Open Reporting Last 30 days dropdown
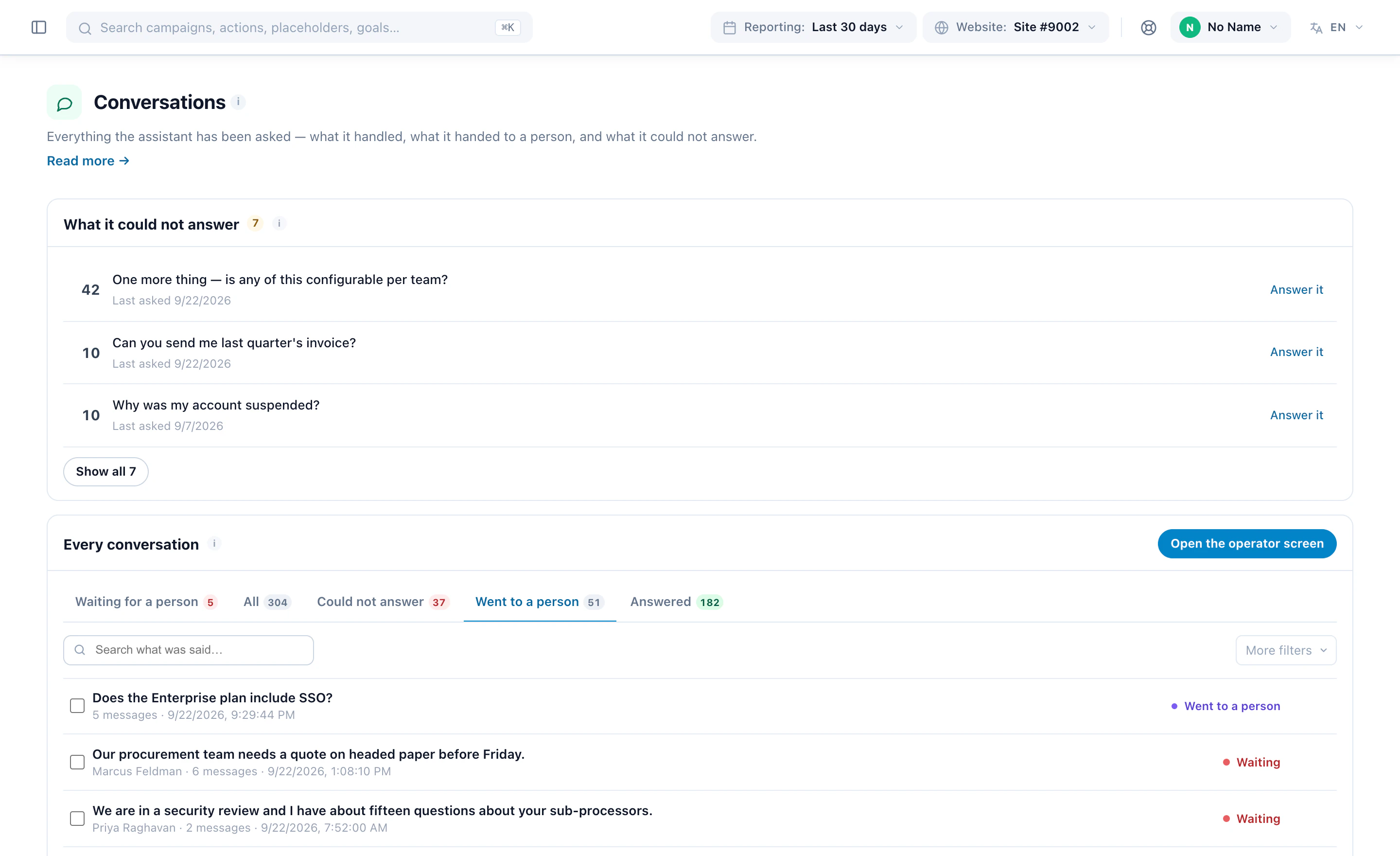This screenshot has width=1400, height=856. pos(813,27)
